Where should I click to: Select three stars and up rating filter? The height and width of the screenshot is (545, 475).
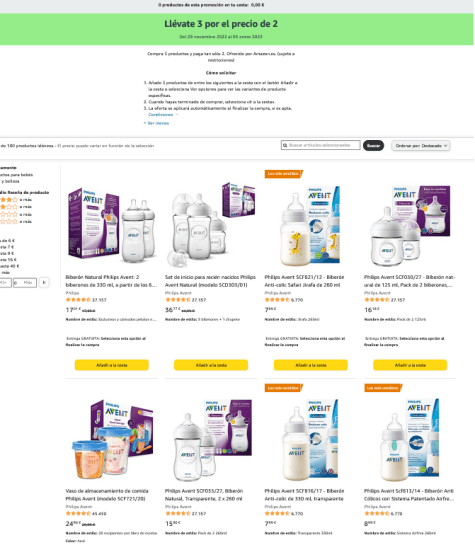16,207
